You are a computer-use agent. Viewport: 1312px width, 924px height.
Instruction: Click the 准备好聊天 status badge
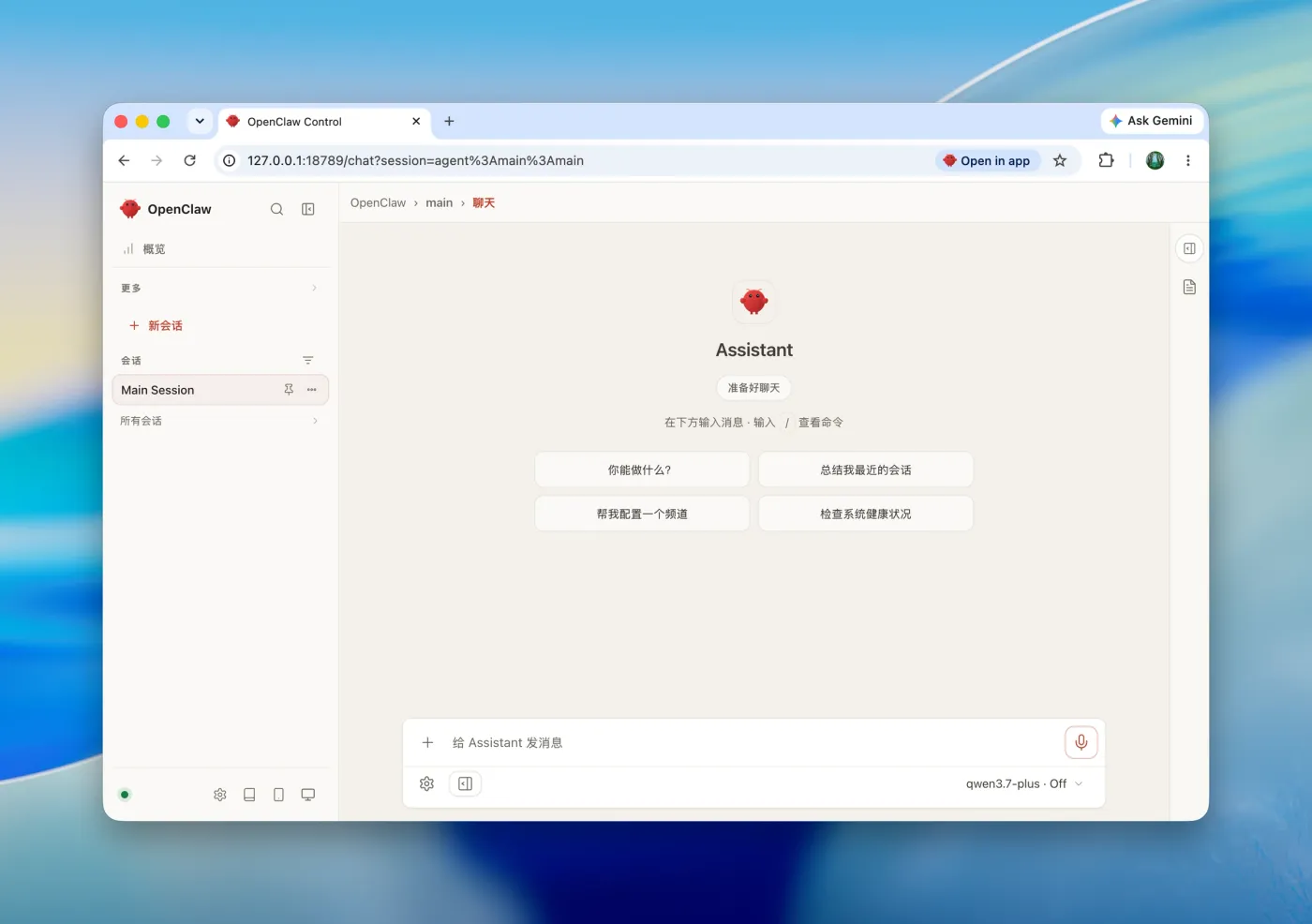pos(754,388)
